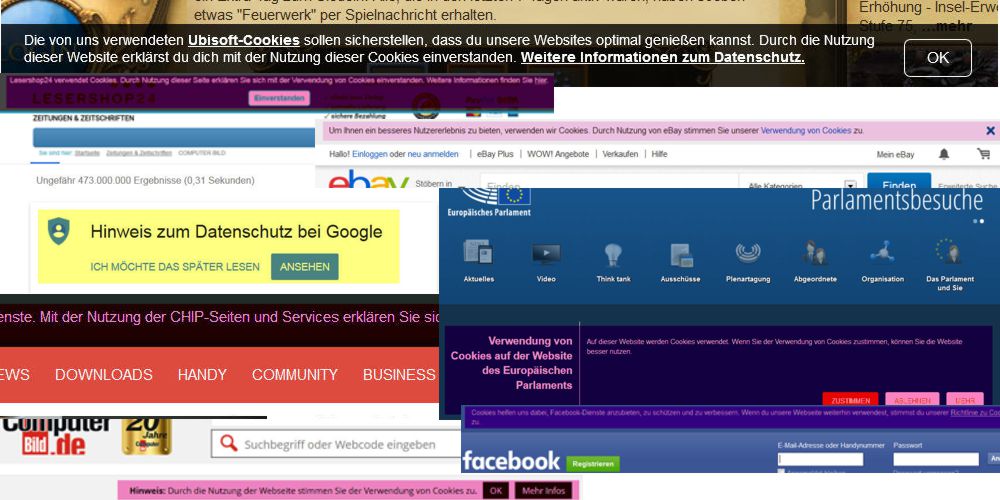Click Einverstanden on the Lesershop24 banner

tap(279, 98)
